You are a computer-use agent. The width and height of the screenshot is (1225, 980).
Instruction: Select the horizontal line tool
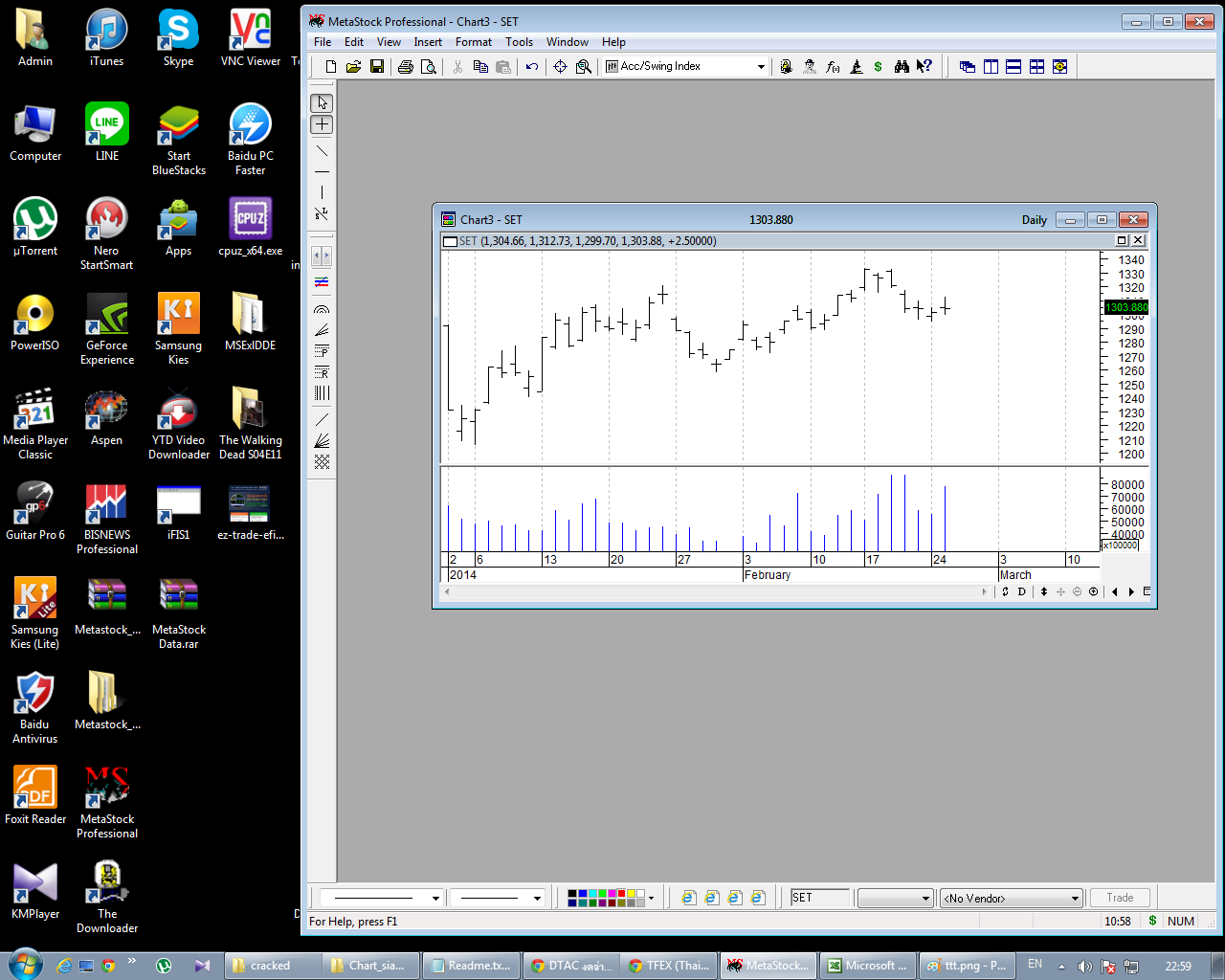point(322,171)
